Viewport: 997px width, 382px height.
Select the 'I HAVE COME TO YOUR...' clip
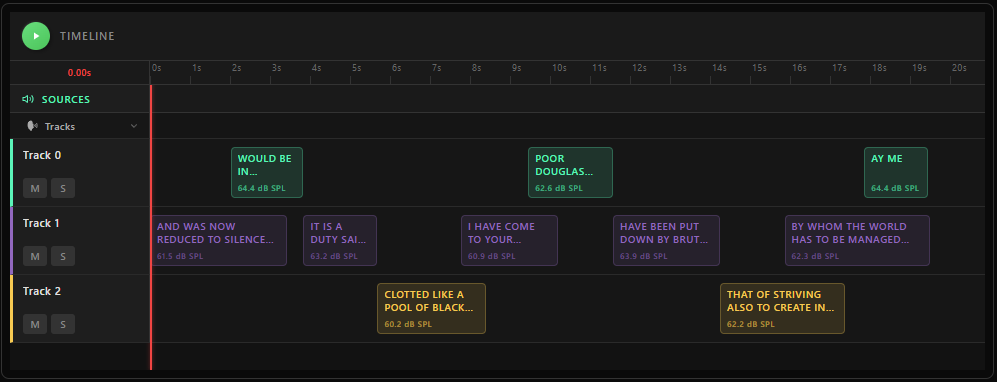click(509, 240)
